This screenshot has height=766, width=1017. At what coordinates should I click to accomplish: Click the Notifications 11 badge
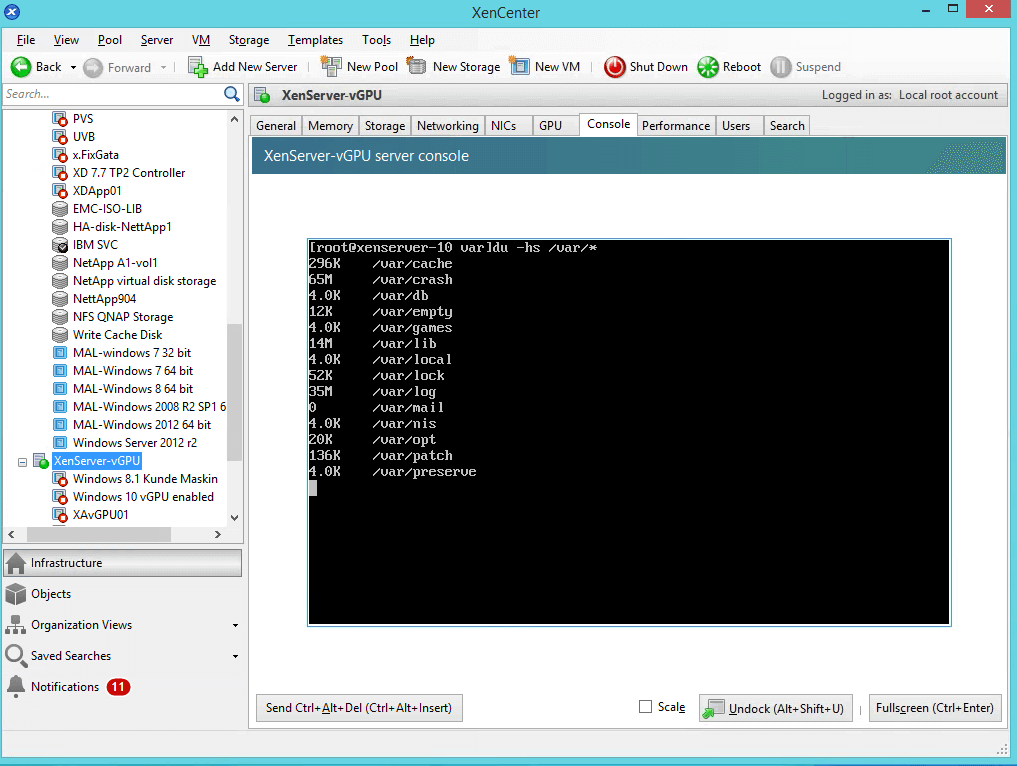point(118,687)
